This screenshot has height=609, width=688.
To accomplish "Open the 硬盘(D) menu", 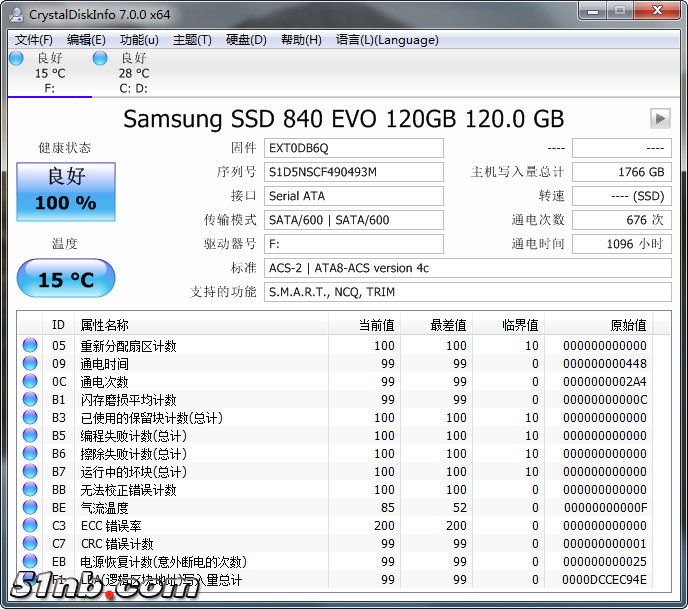I will pyautogui.click(x=246, y=40).
